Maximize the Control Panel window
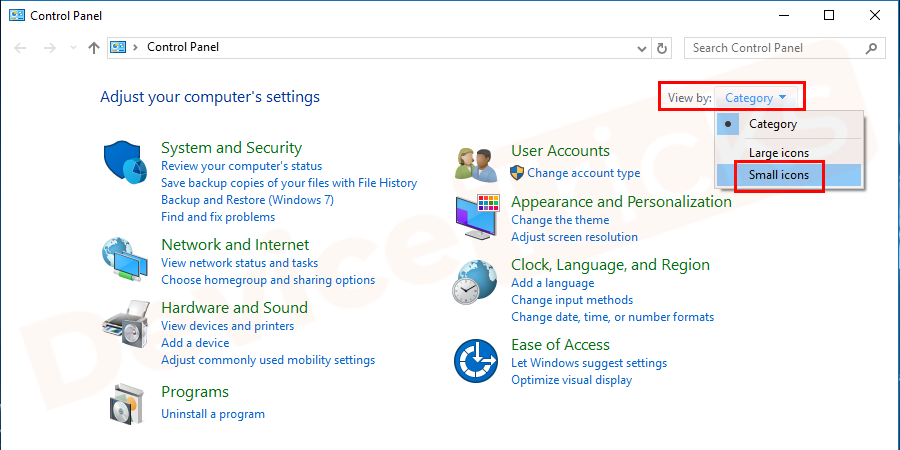 [829, 15]
